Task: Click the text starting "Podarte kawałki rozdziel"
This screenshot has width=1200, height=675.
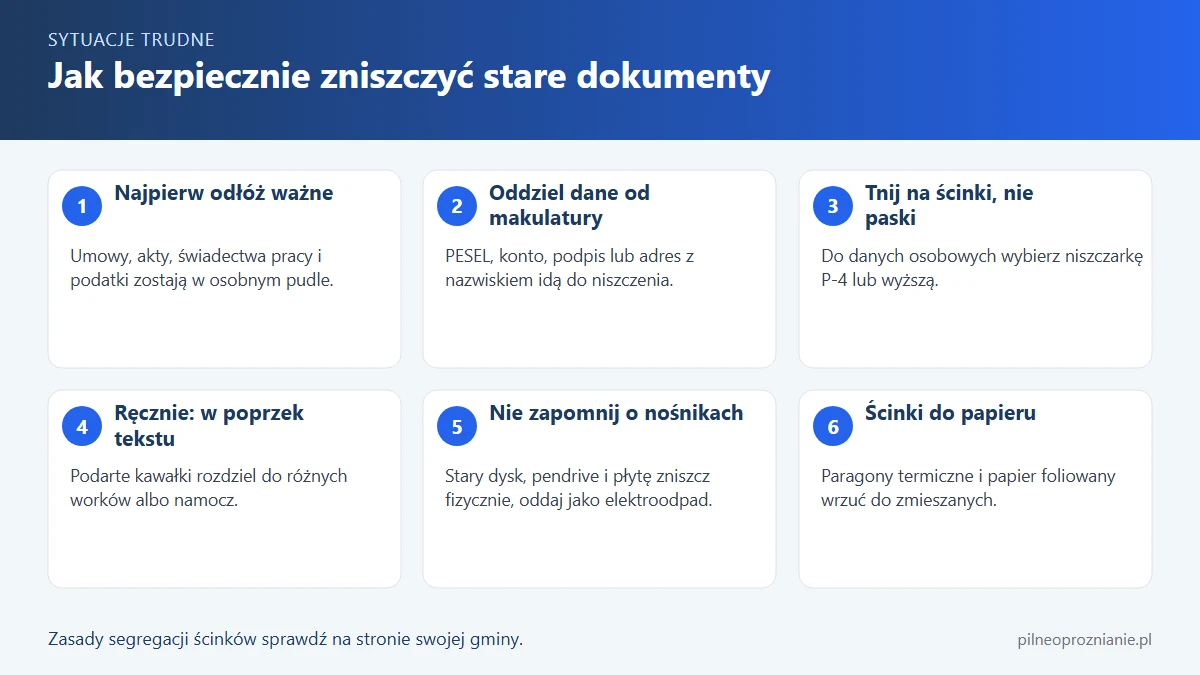Action: 208,488
